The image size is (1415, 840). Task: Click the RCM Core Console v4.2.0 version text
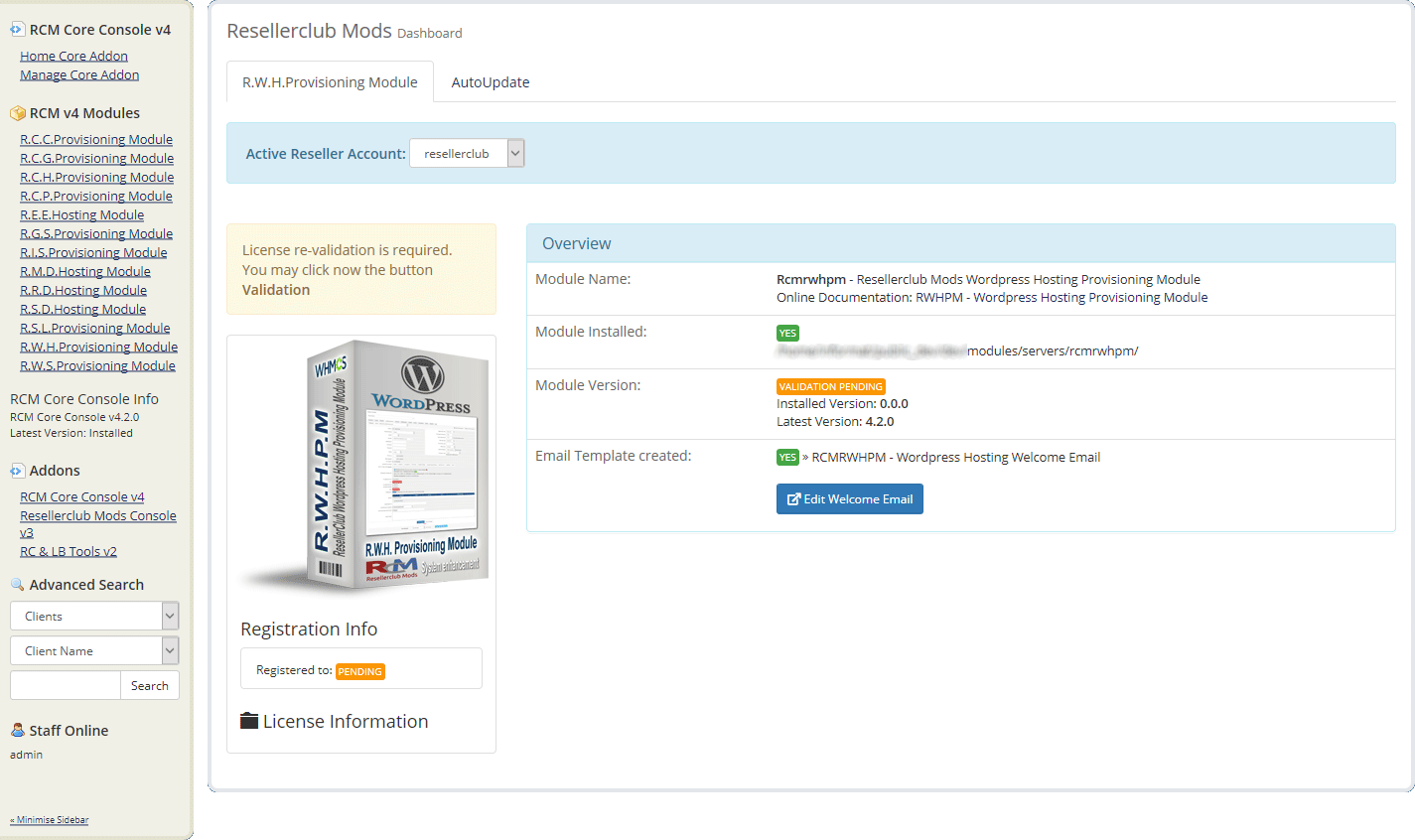(x=74, y=417)
